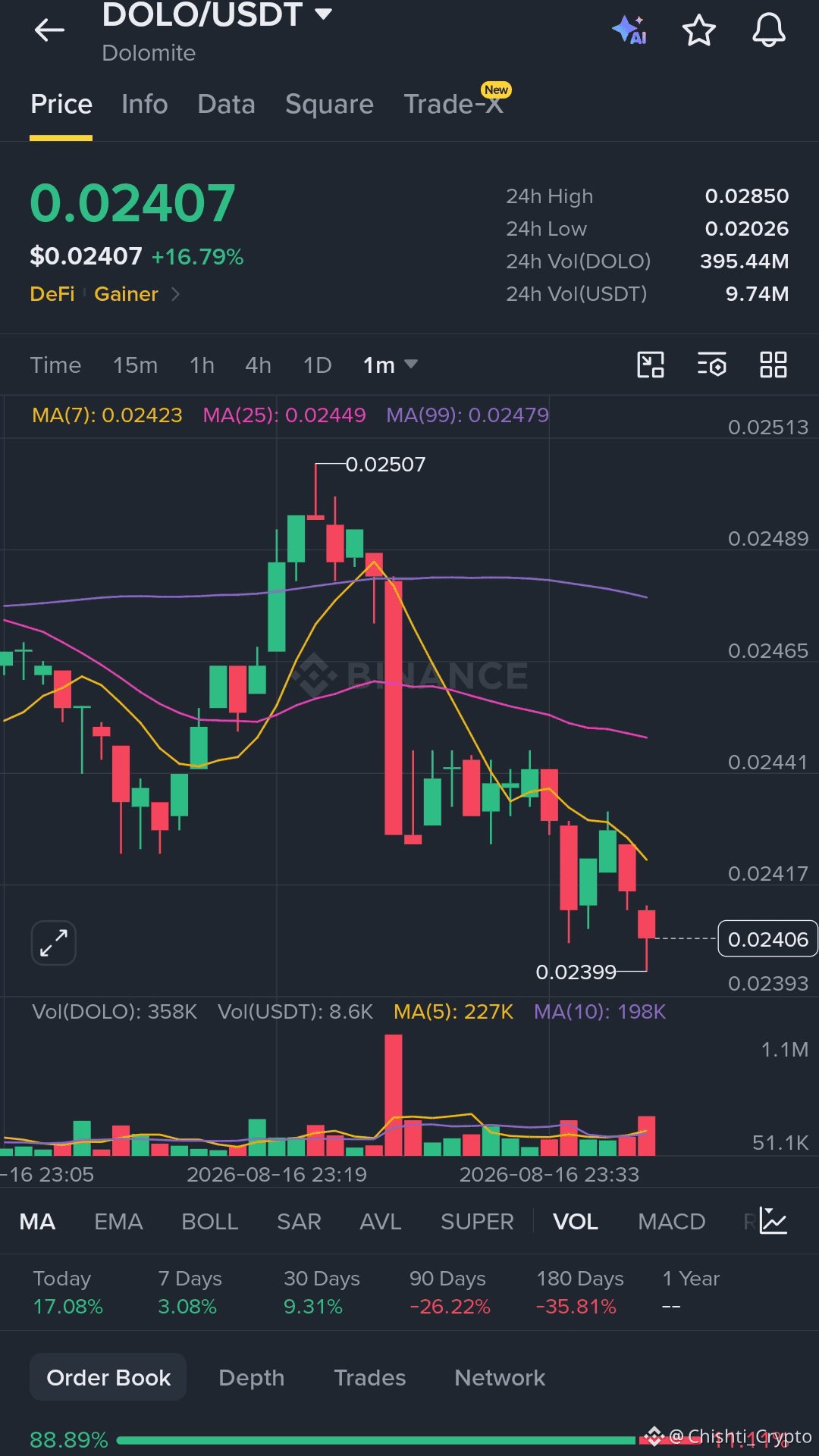The width and height of the screenshot is (819, 1456).
Task: Toggle the EMA indicator
Action: (118, 1221)
